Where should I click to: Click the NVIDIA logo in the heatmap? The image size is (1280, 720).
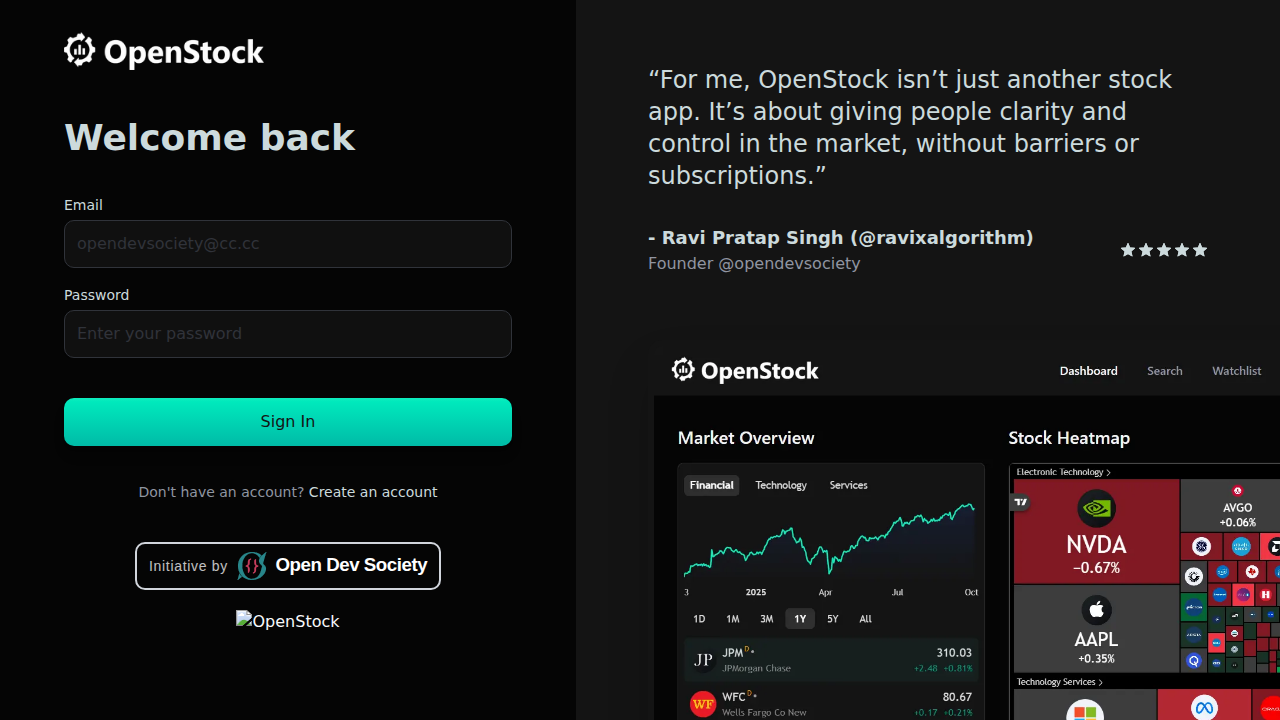[x=1096, y=508]
